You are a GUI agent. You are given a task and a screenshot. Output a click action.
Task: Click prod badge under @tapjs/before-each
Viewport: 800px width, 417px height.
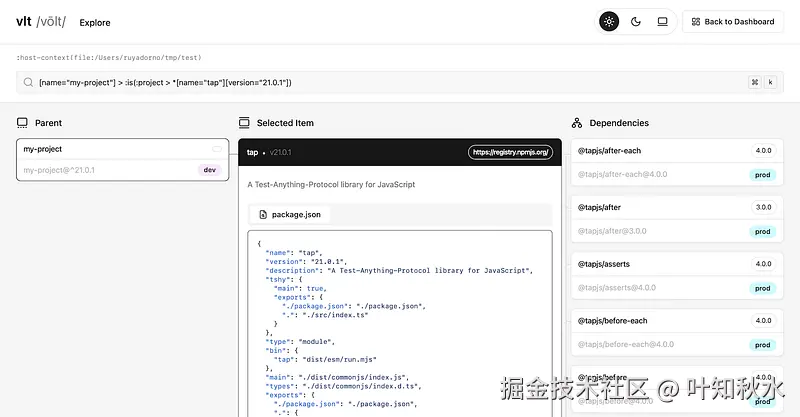click(763, 345)
